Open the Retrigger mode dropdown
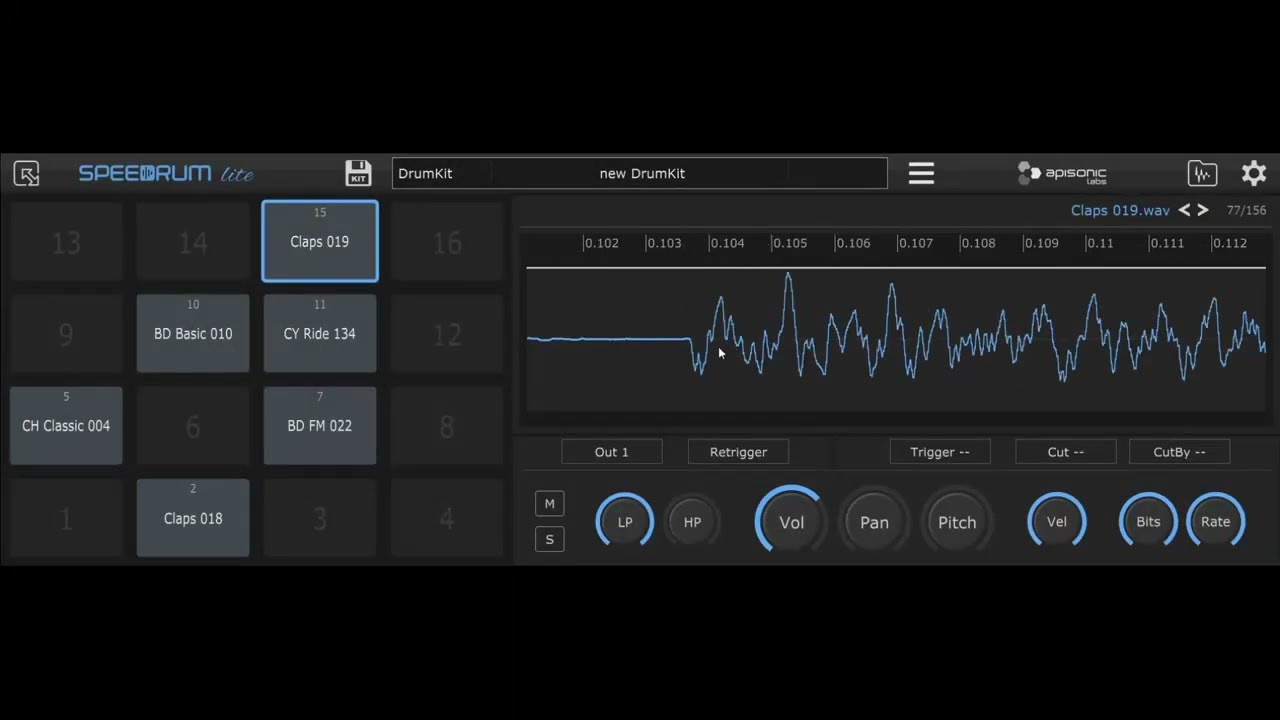 [738, 452]
